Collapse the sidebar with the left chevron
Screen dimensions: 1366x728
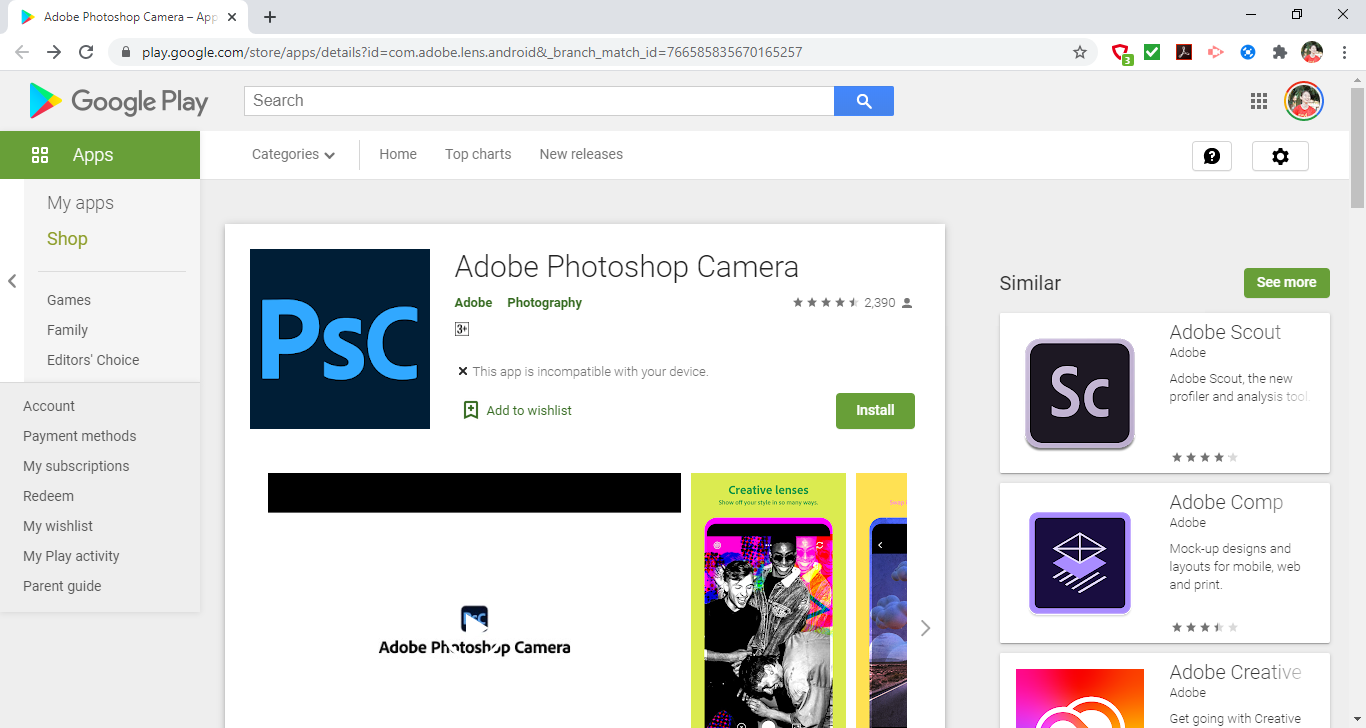click(12, 281)
